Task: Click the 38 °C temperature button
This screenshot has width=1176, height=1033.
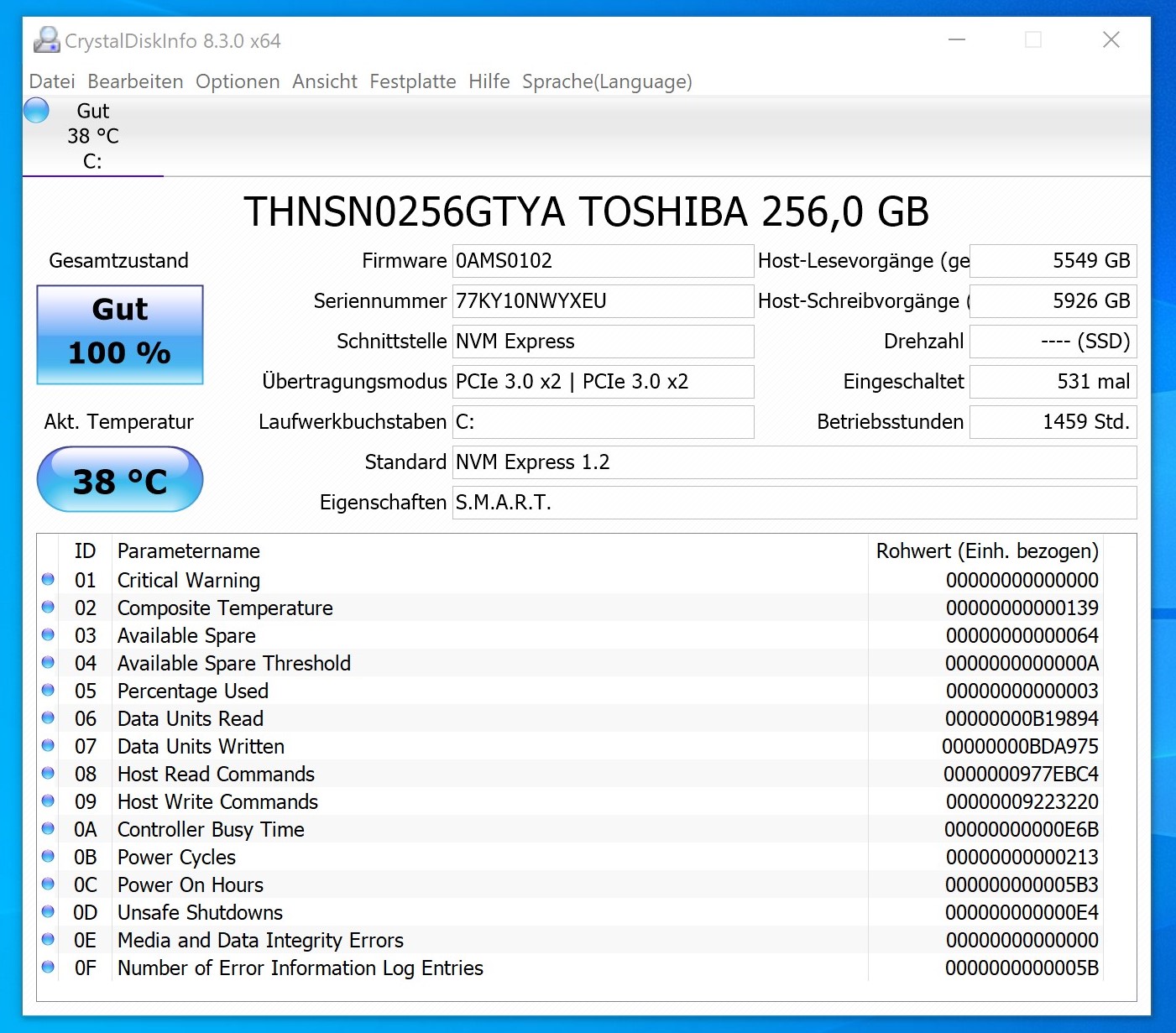Action: (x=120, y=480)
